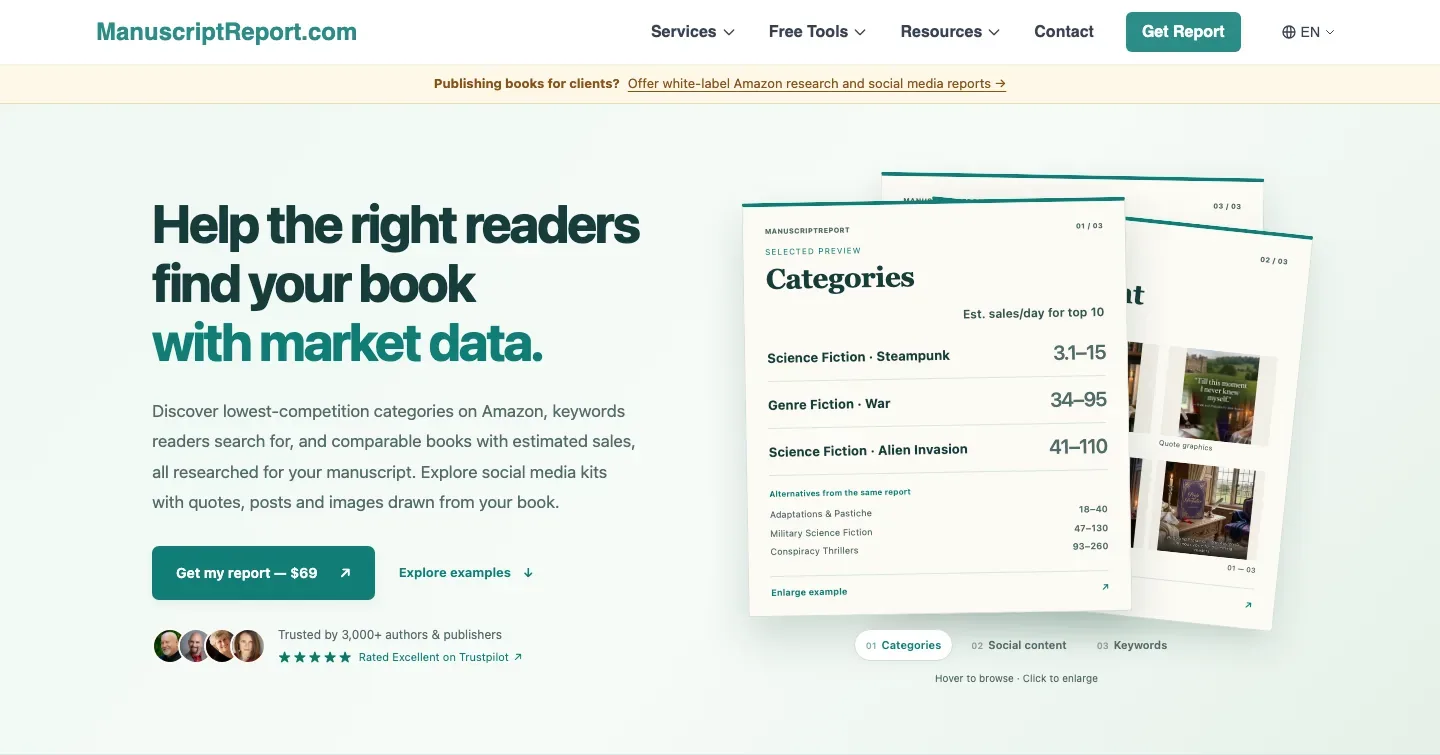Image resolution: width=1440 pixels, height=755 pixels.
Task: Click the five-star rating icons
Action: tap(315, 657)
